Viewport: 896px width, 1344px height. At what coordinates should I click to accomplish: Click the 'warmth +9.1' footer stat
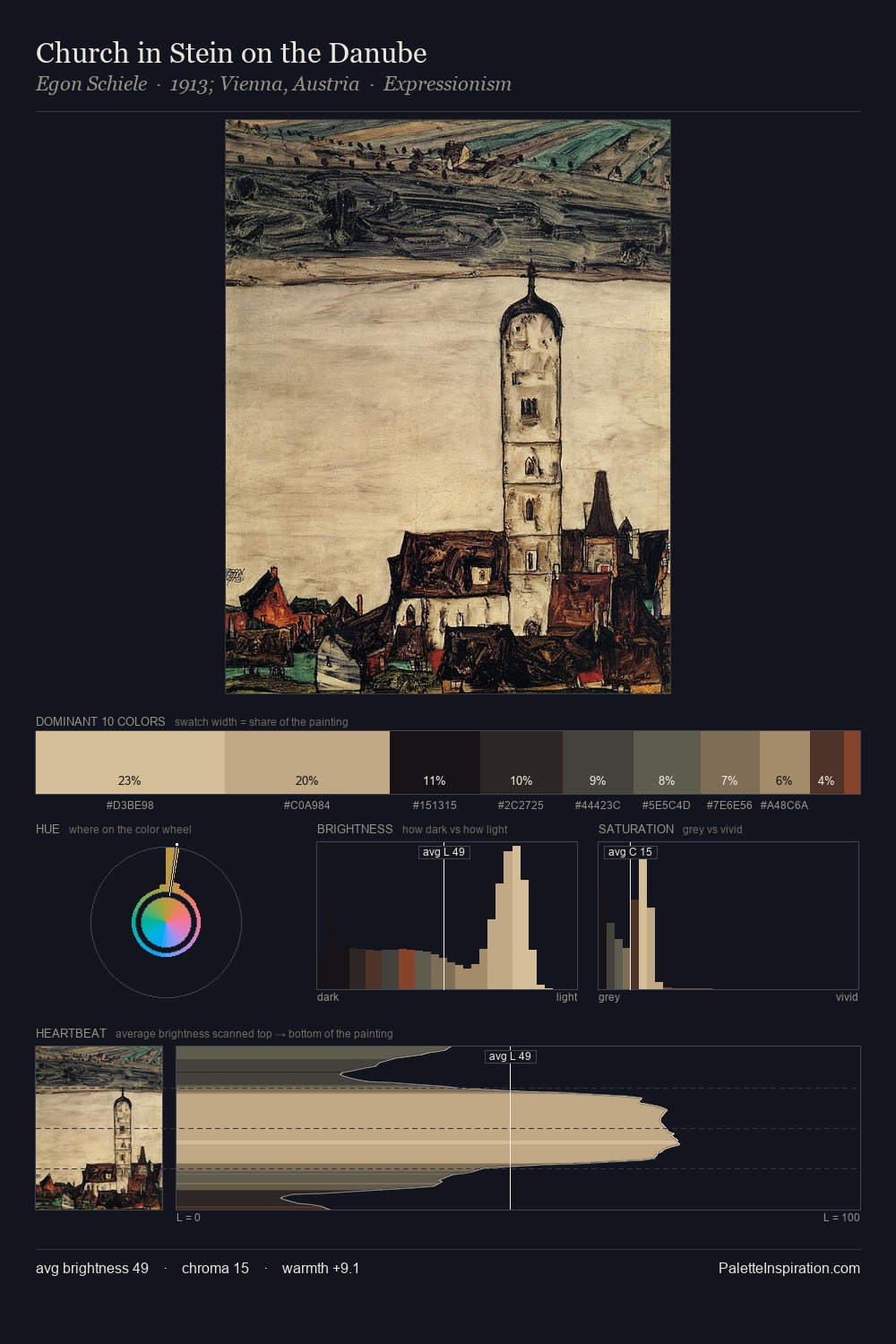click(x=321, y=1268)
